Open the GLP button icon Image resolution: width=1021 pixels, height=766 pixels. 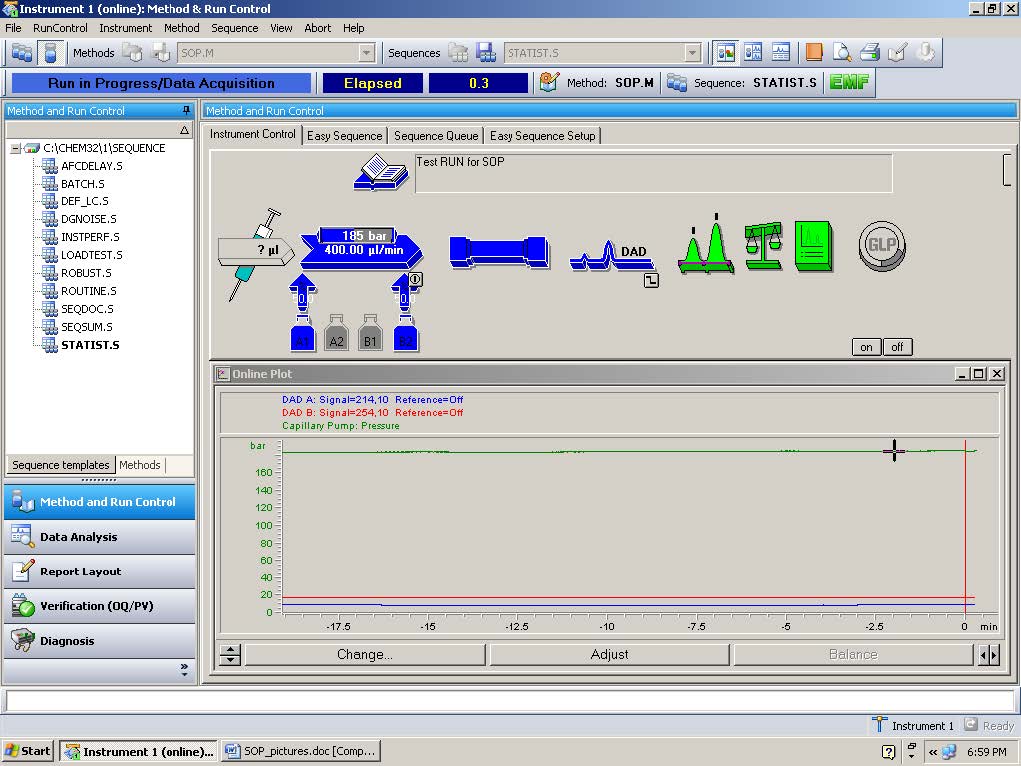click(880, 243)
